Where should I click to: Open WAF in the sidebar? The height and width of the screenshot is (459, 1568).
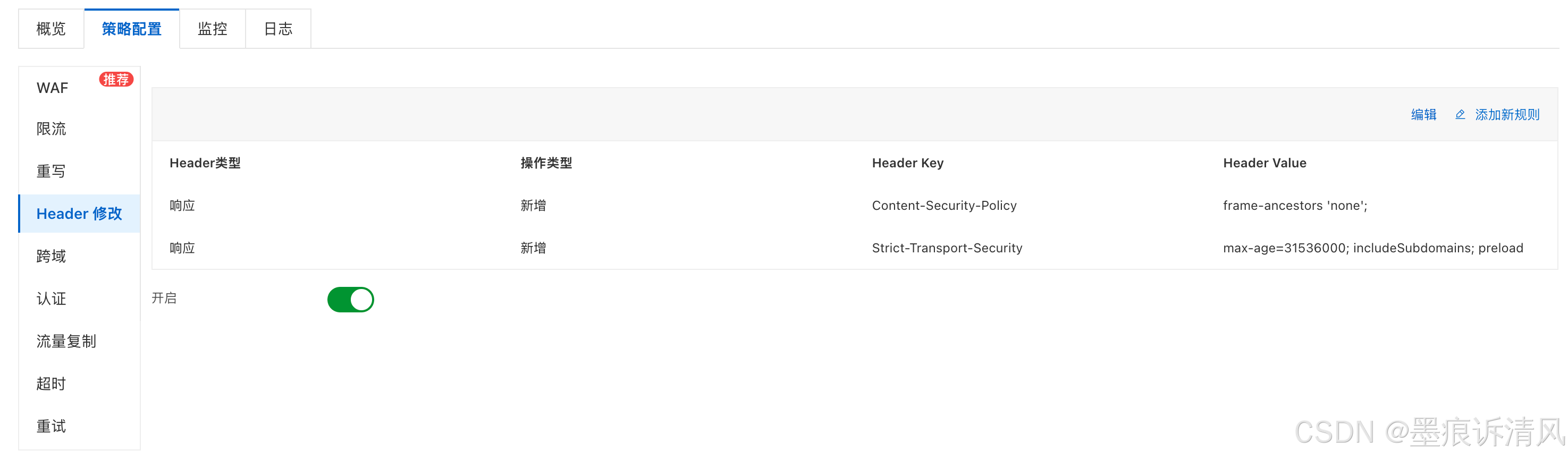pyautogui.click(x=79, y=88)
